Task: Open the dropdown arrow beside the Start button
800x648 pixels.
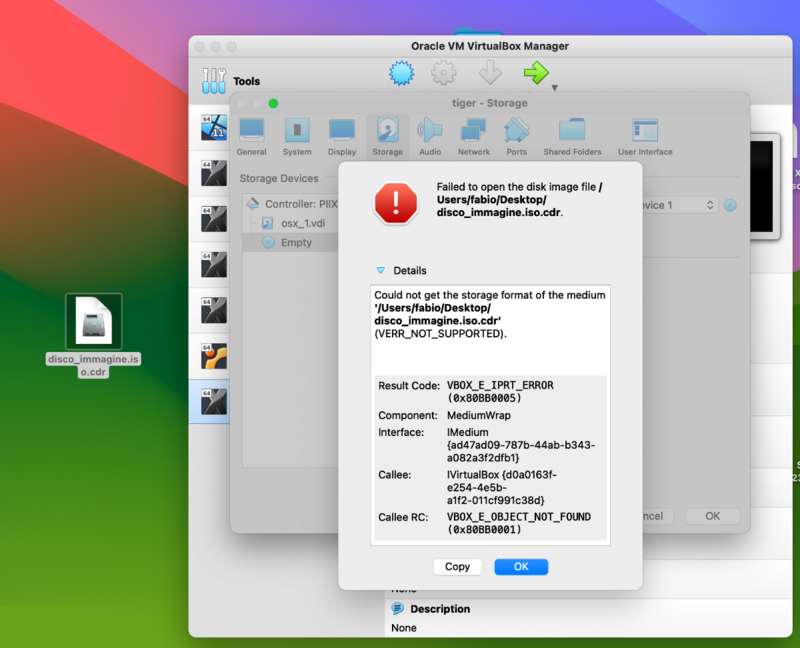Action: (555, 88)
